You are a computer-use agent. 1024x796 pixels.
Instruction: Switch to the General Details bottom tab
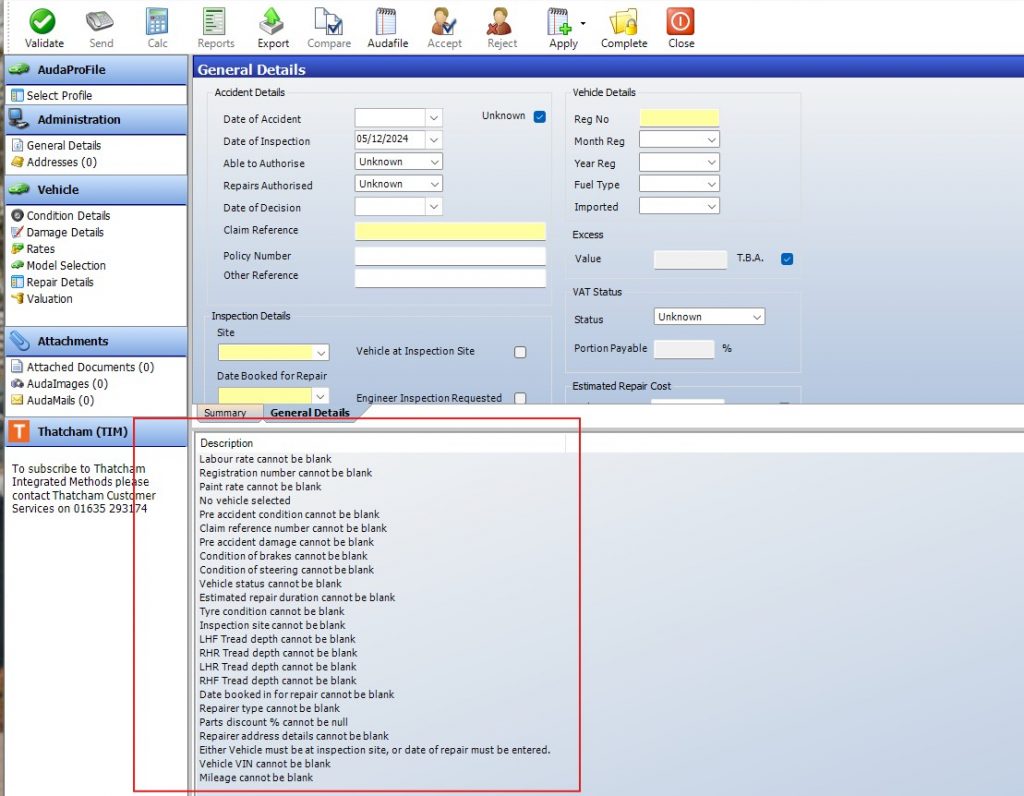(310, 413)
